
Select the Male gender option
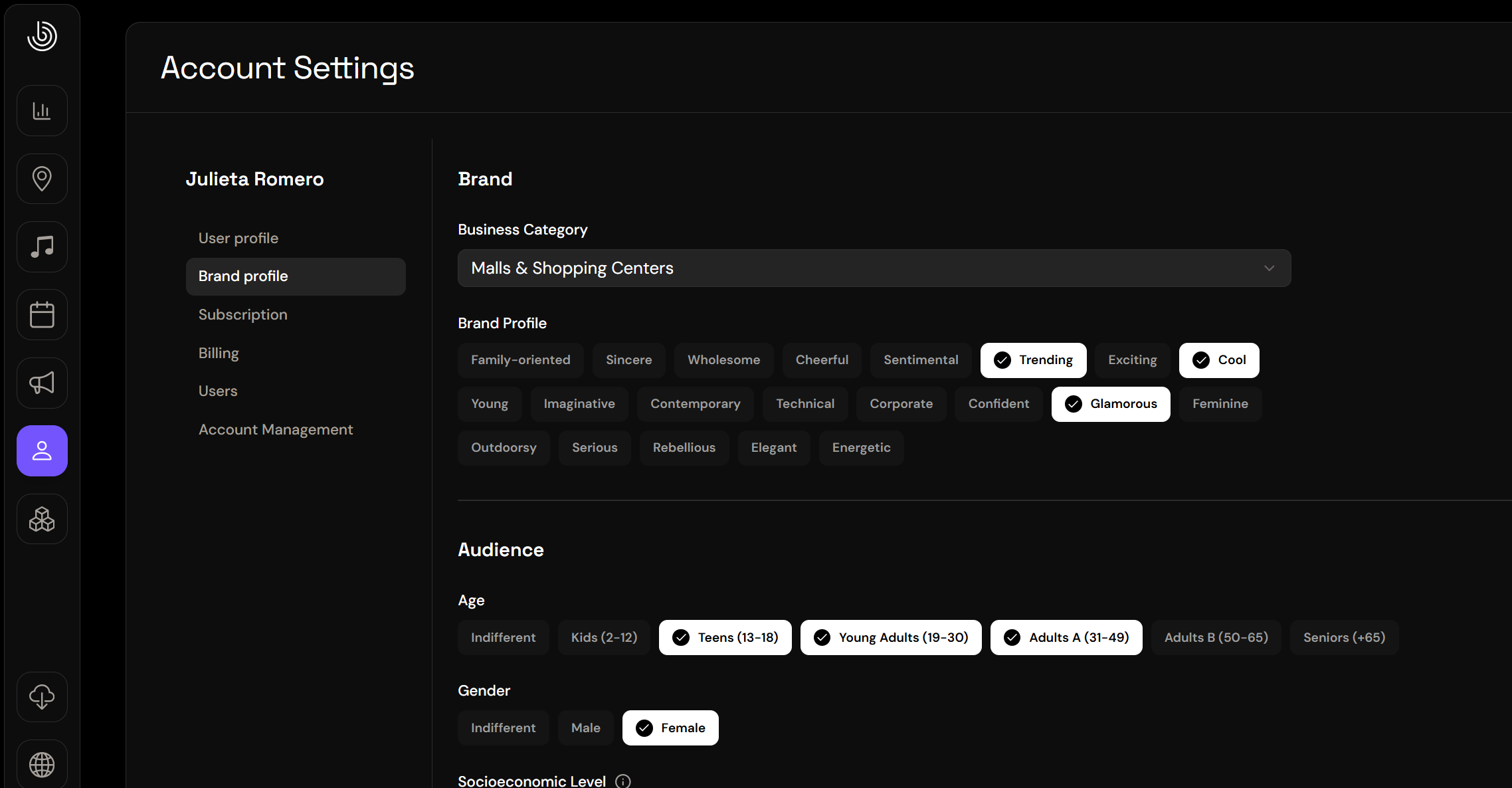click(x=586, y=728)
